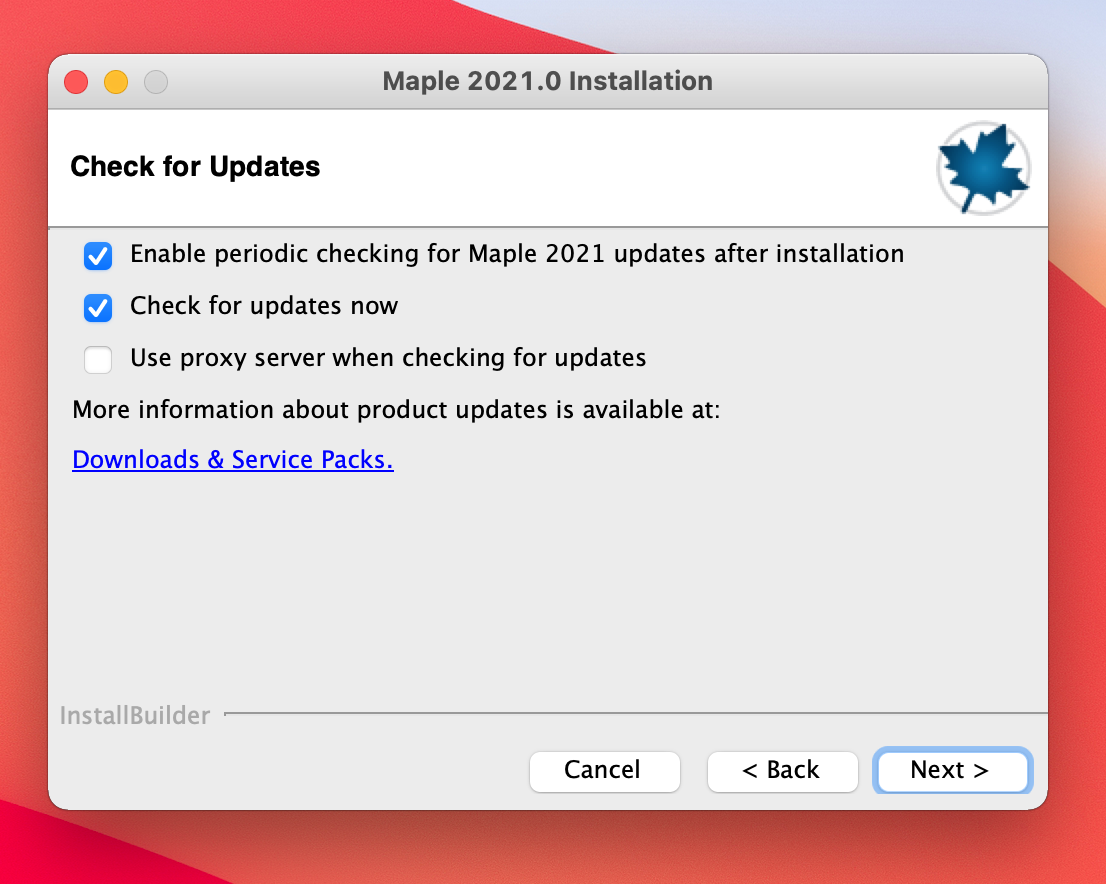Minimize the installer using the yellow button
The height and width of the screenshot is (884, 1106).
tap(116, 82)
